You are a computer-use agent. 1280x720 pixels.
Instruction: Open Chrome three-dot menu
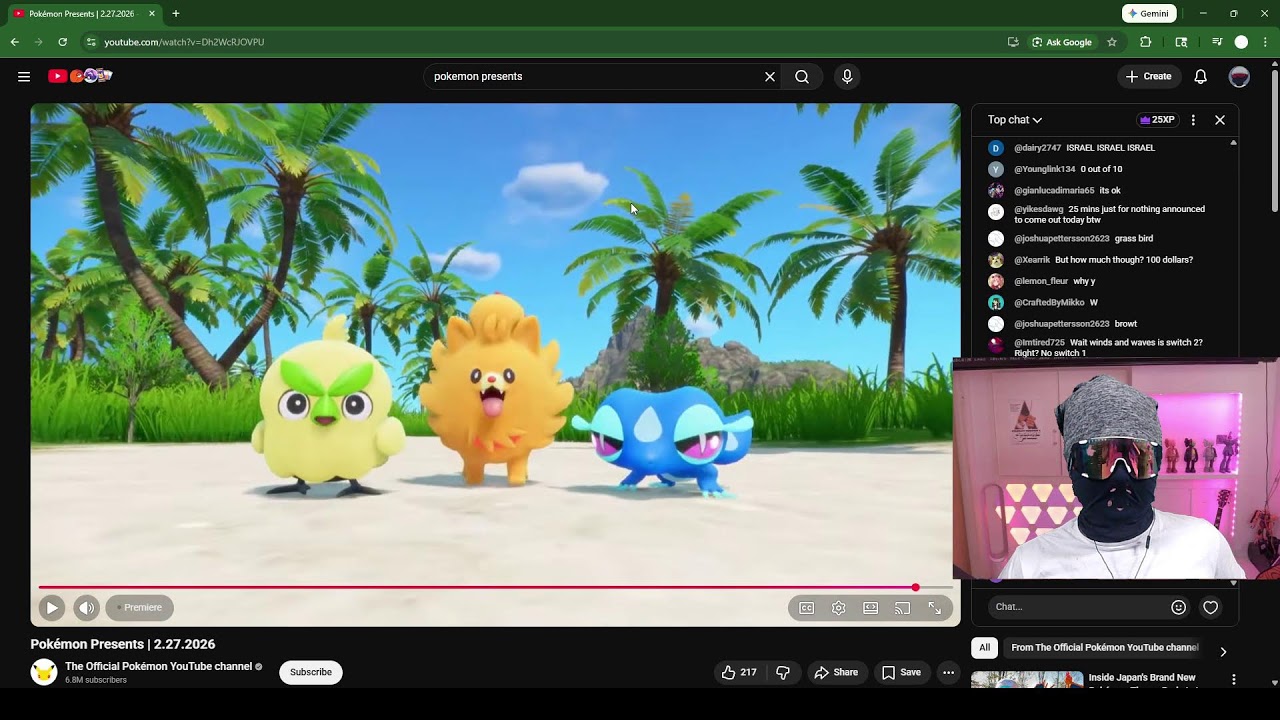coord(1265,42)
